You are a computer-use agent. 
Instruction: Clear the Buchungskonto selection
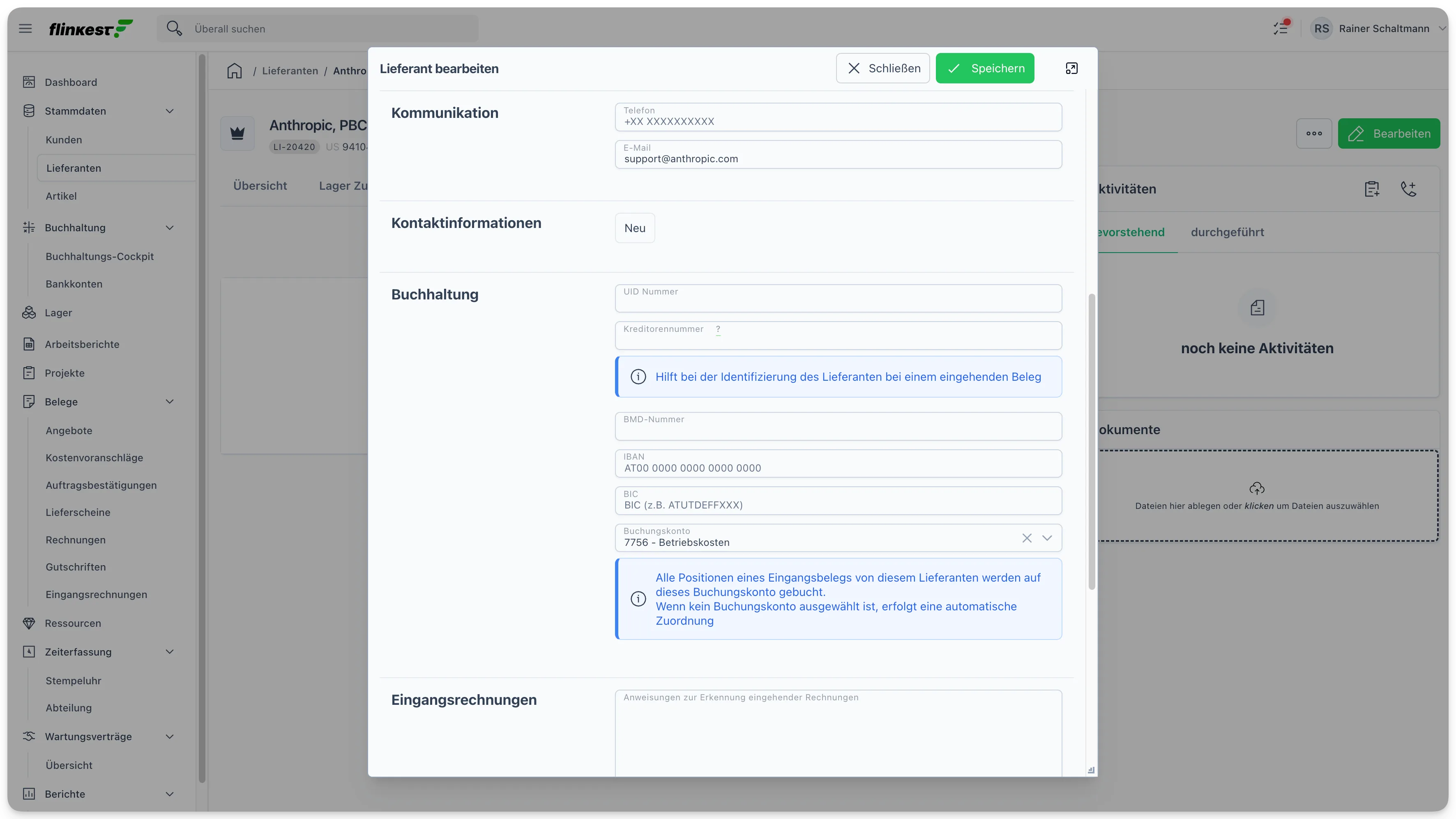click(1026, 538)
